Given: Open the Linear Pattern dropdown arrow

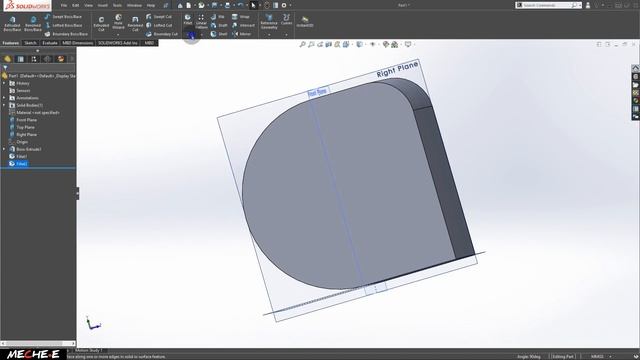Looking at the screenshot, I should [x=201, y=34].
